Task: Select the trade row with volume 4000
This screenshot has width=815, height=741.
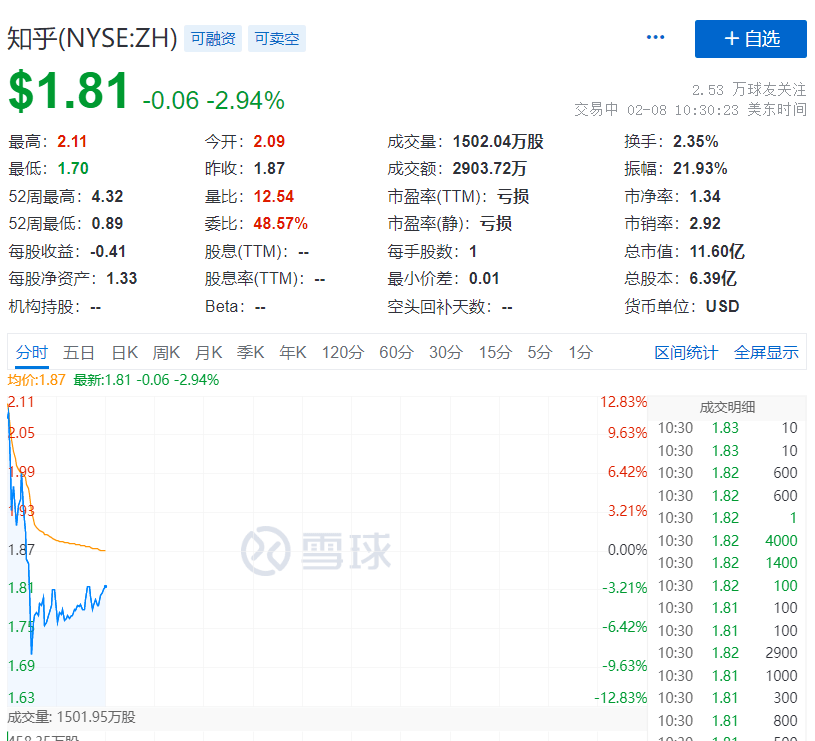Action: pos(727,540)
